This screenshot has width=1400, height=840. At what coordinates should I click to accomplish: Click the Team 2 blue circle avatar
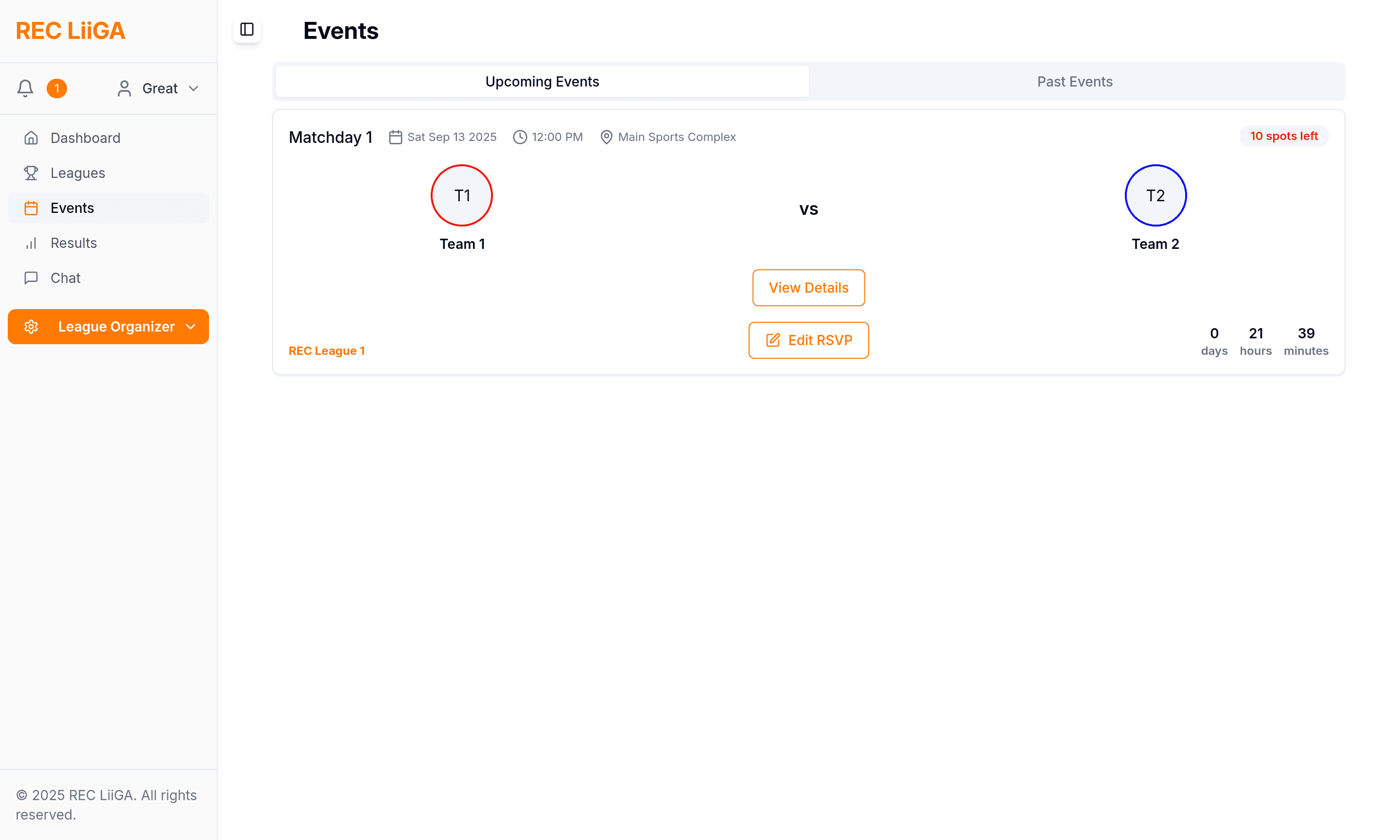(1155, 196)
